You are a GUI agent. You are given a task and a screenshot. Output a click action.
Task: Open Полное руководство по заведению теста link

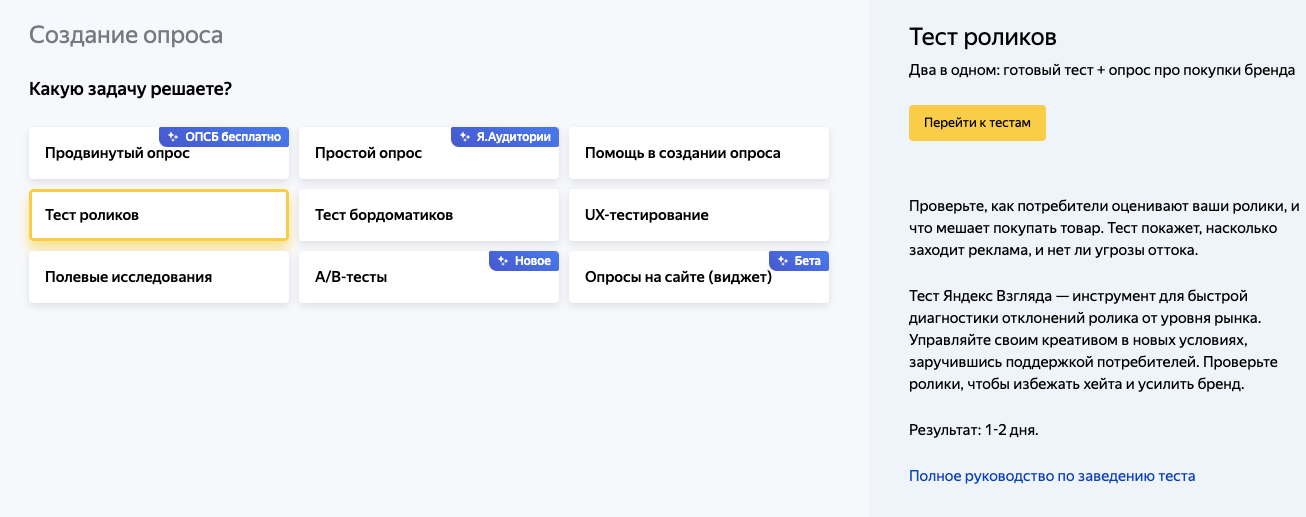[1052, 476]
